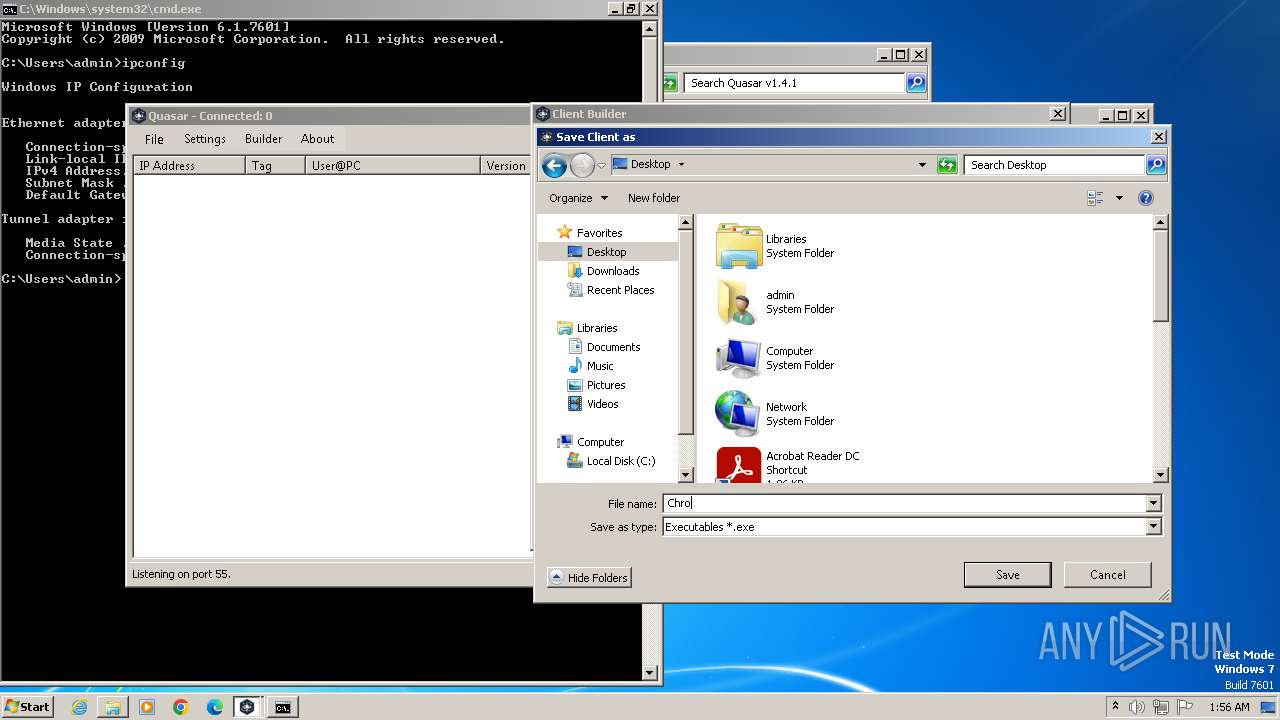Select the Libraries System Folder icon
Image resolution: width=1280 pixels, height=720 pixels.
click(x=739, y=246)
